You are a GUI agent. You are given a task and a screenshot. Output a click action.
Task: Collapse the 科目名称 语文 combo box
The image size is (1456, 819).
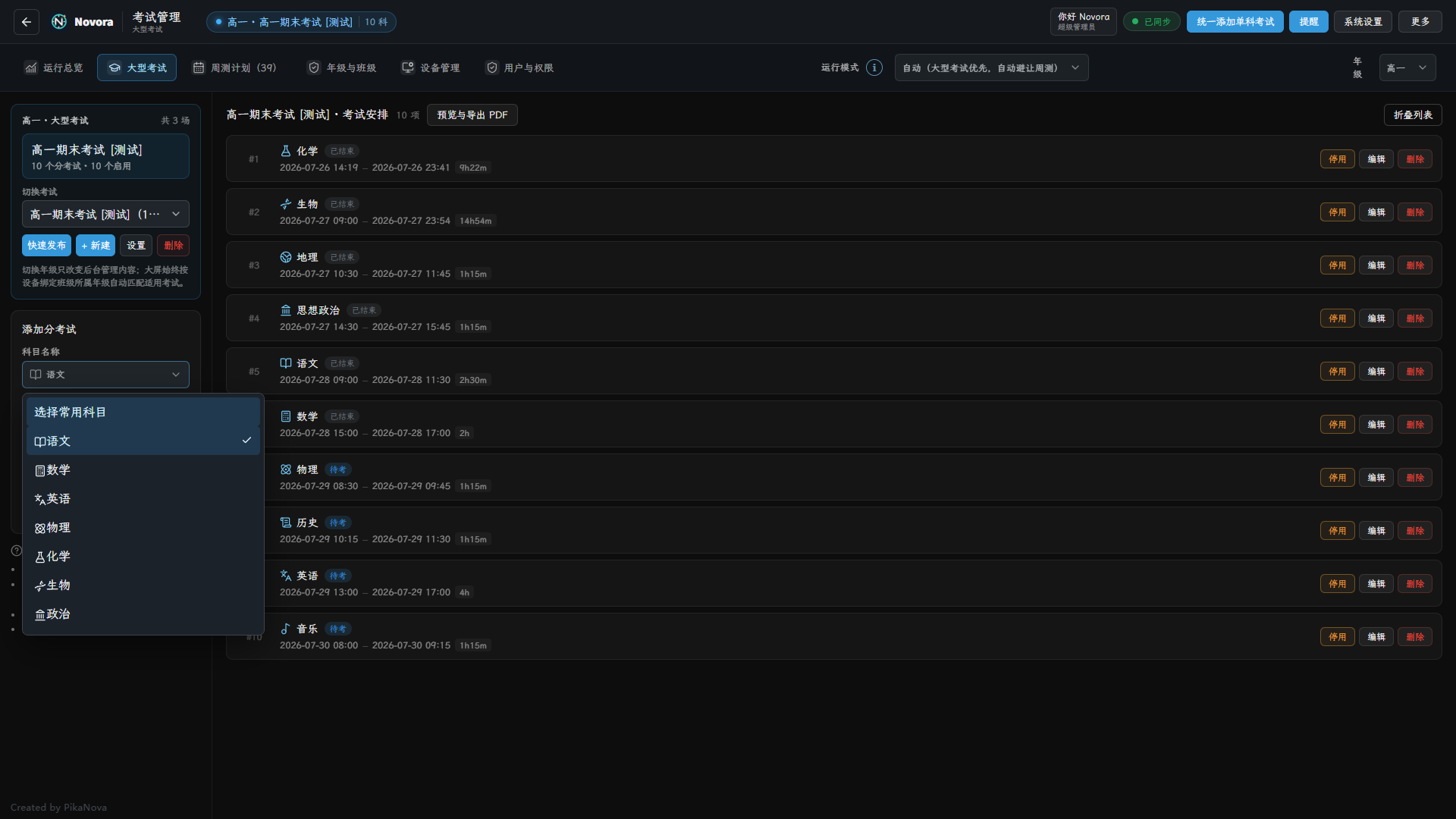pos(105,375)
